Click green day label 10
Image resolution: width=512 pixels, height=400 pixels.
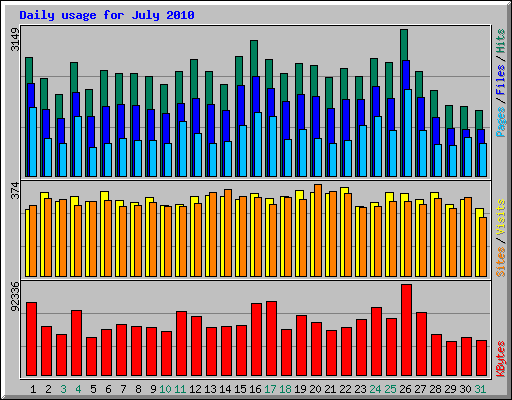pos(165,389)
